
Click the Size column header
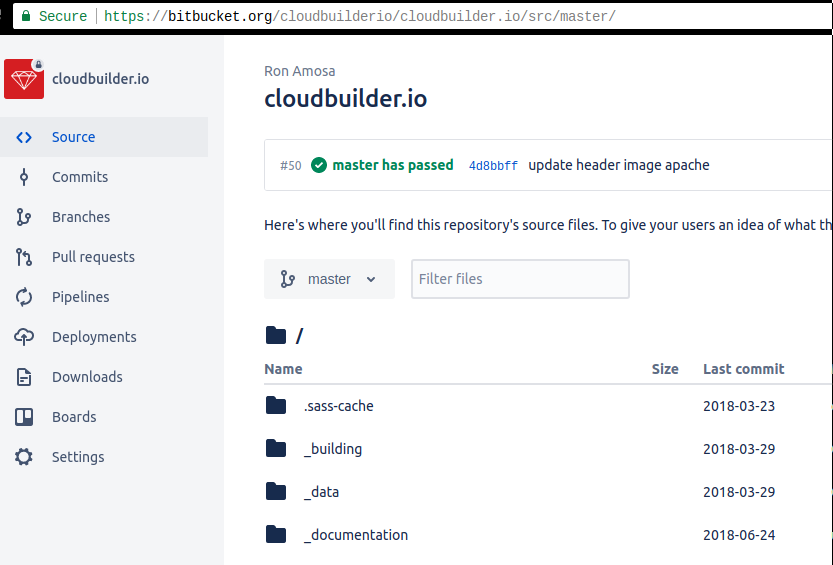pos(665,369)
